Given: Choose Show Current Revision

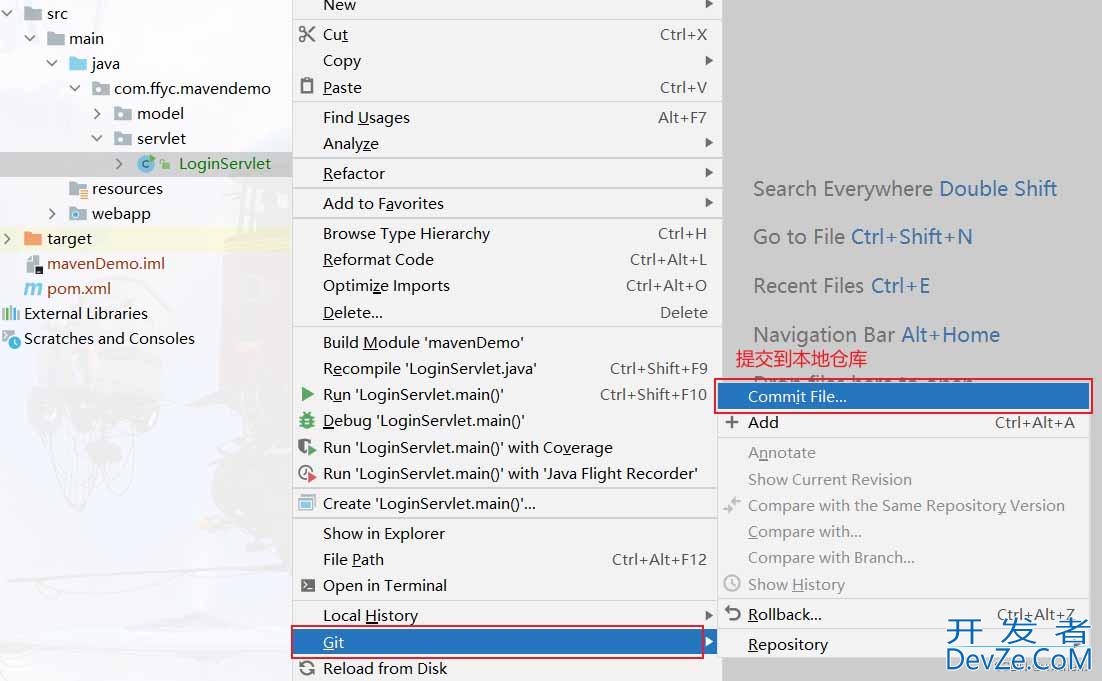Looking at the screenshot, I should coord(904,479).
